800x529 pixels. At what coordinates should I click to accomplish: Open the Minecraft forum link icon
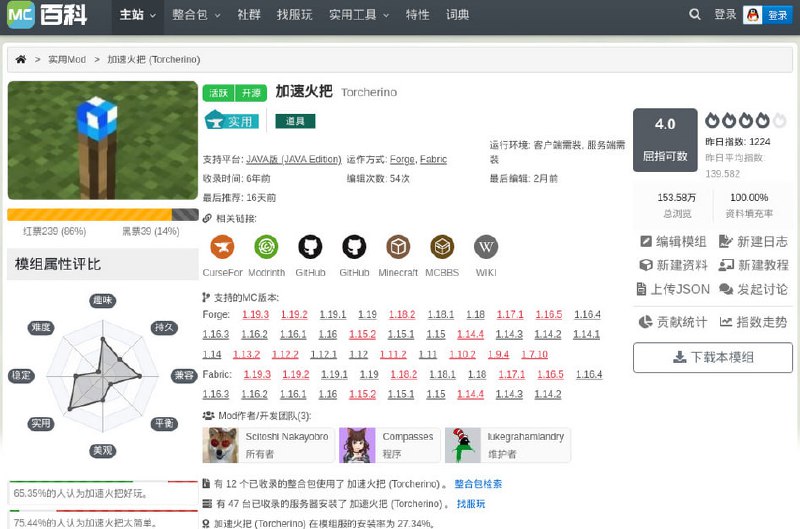point(398,247)
